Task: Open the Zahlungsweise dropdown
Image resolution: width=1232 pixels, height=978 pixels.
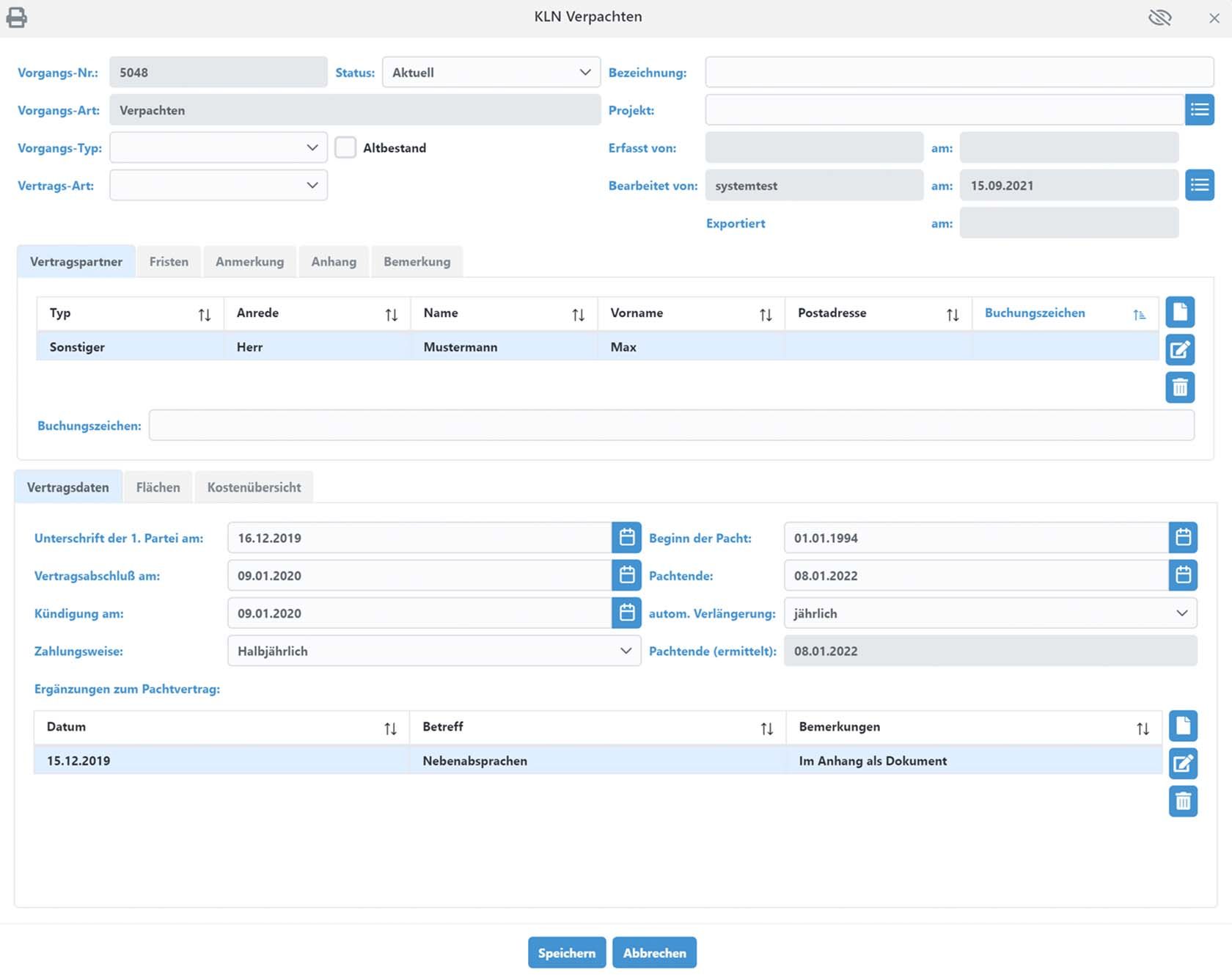Action: (434, 651)
